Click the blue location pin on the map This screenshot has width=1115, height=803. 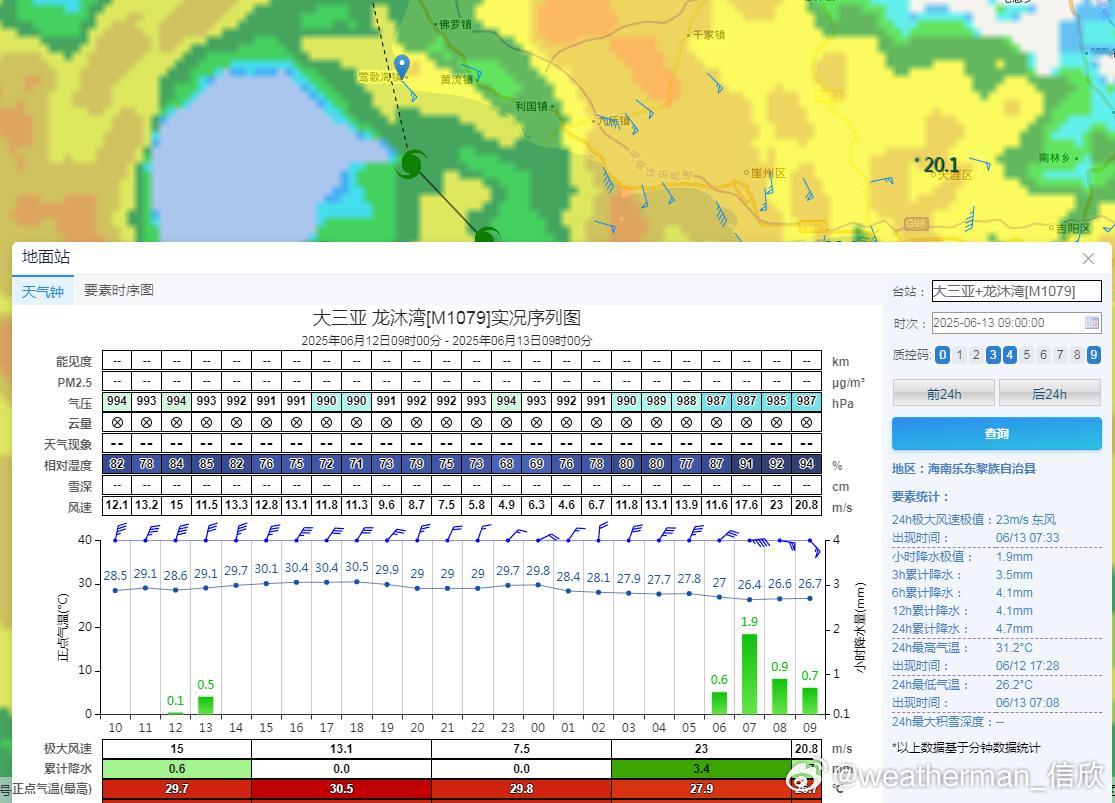click(x=402, y=66)
